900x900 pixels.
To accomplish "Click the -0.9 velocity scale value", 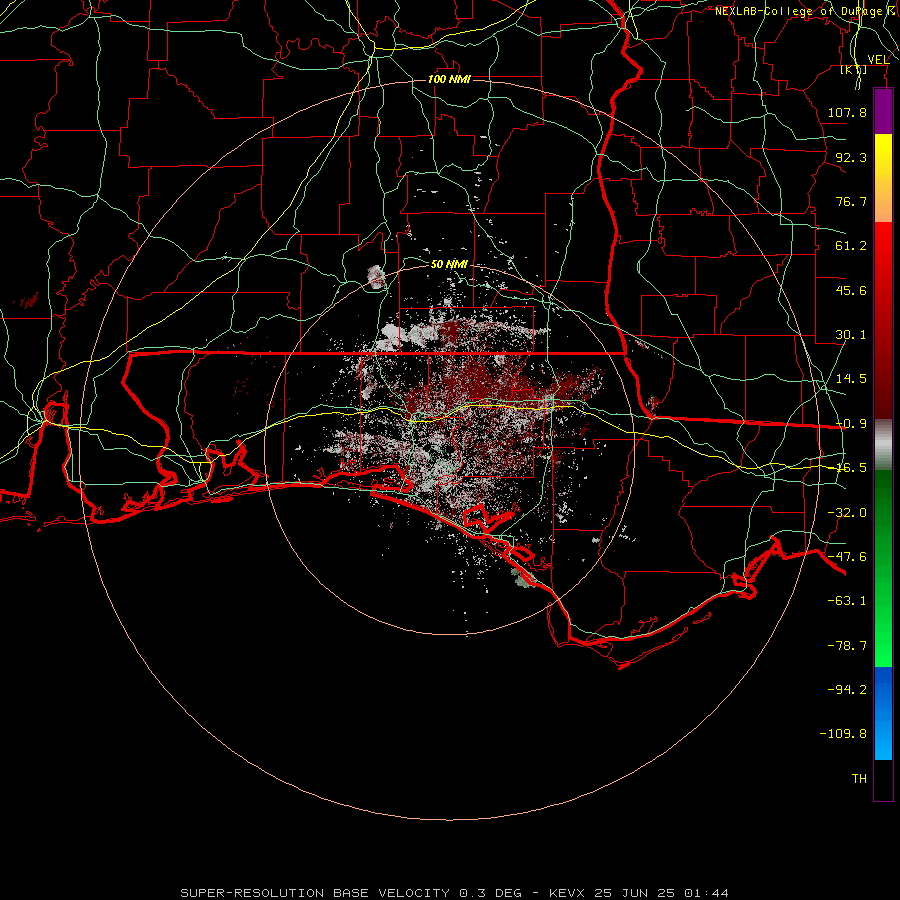I will tap(851, 424).
